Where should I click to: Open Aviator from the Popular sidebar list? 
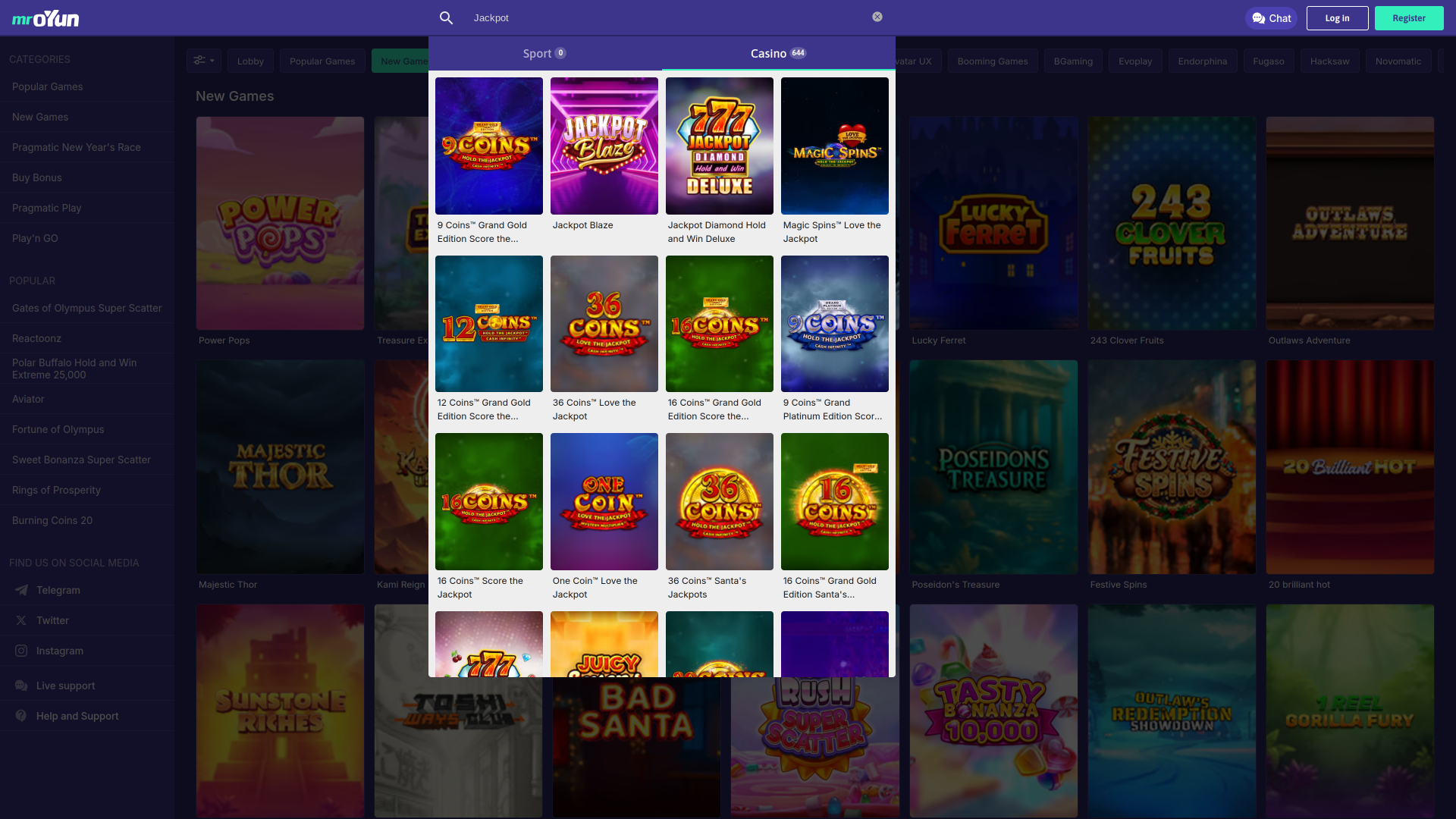click(x=28, y=399)
